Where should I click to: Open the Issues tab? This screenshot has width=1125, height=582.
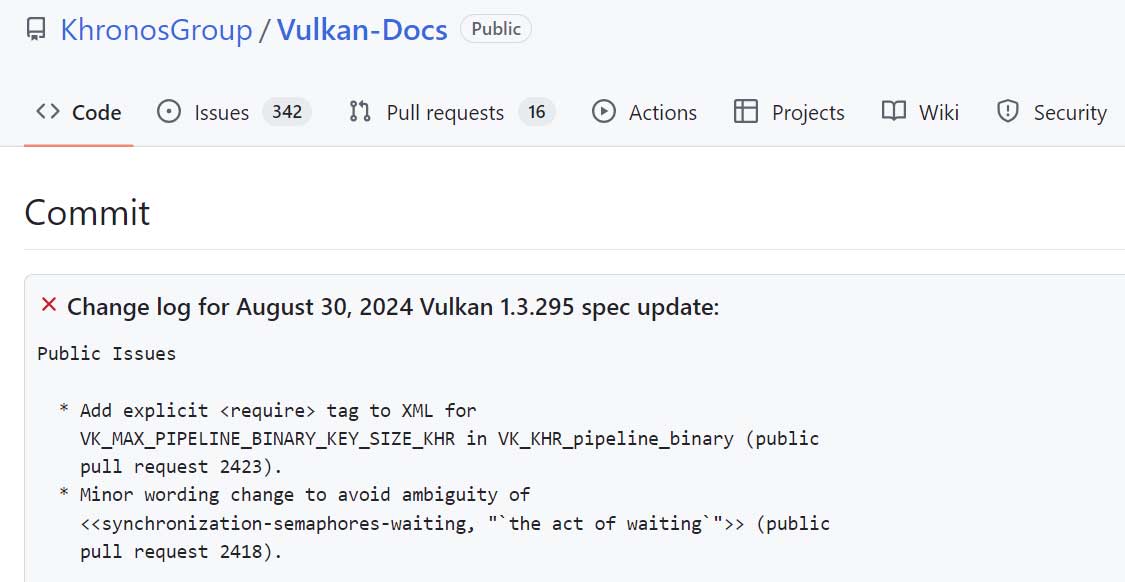(x=221, y=112)
